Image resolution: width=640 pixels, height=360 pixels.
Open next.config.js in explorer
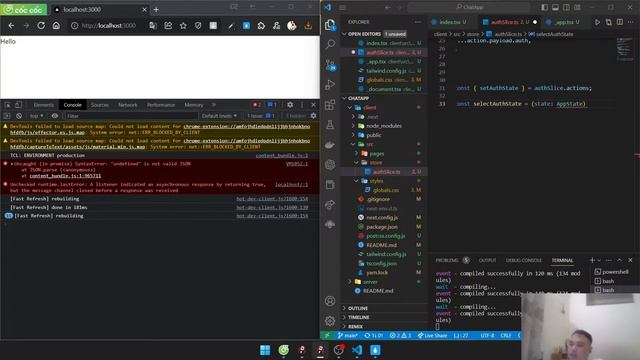tap(382, 218)
